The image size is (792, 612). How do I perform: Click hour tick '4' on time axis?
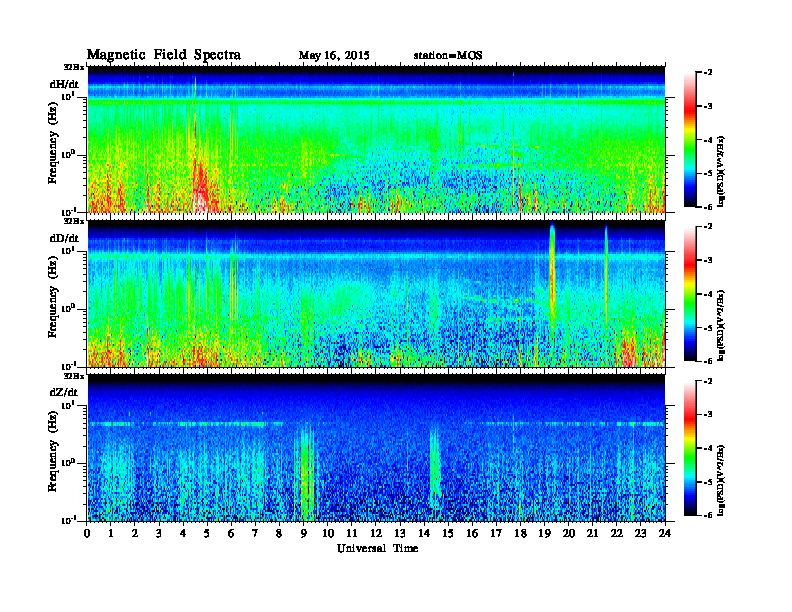[x=183, y=534]
